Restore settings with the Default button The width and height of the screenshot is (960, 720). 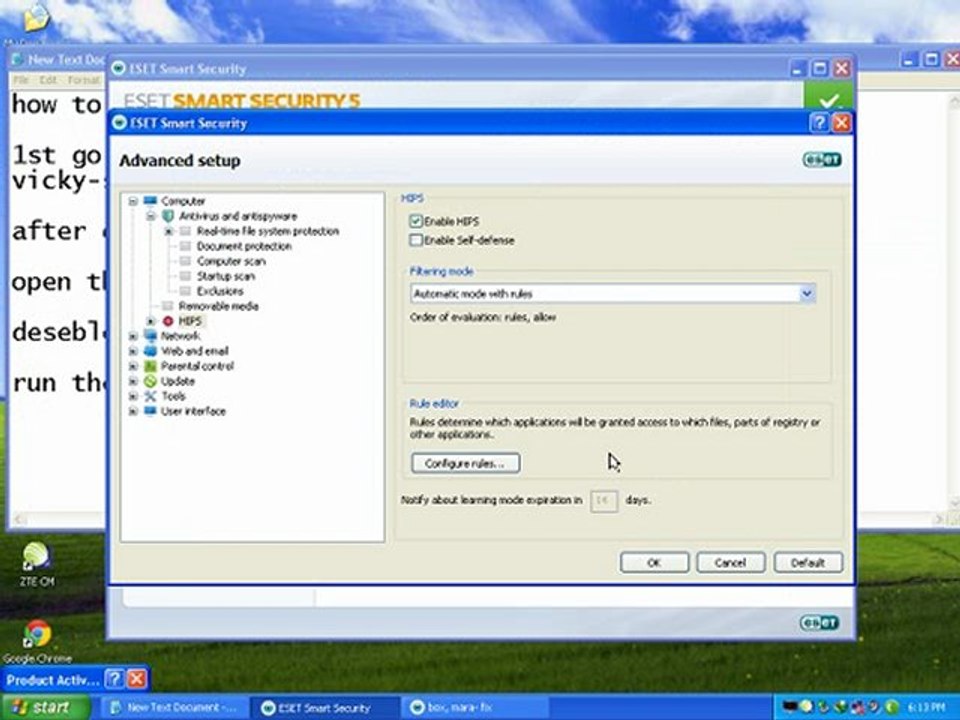coord(808,563)
